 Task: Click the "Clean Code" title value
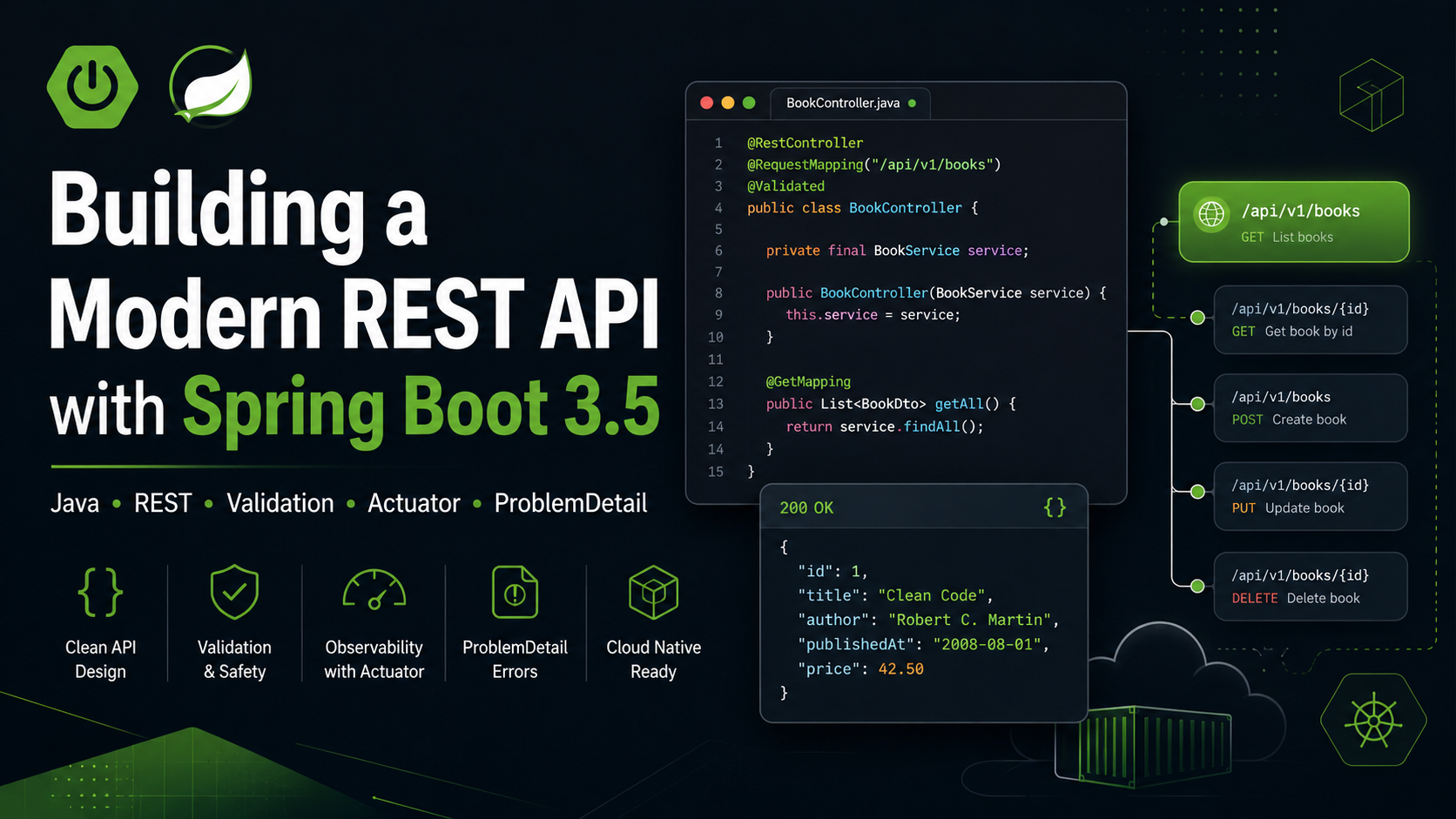[932, 595]
